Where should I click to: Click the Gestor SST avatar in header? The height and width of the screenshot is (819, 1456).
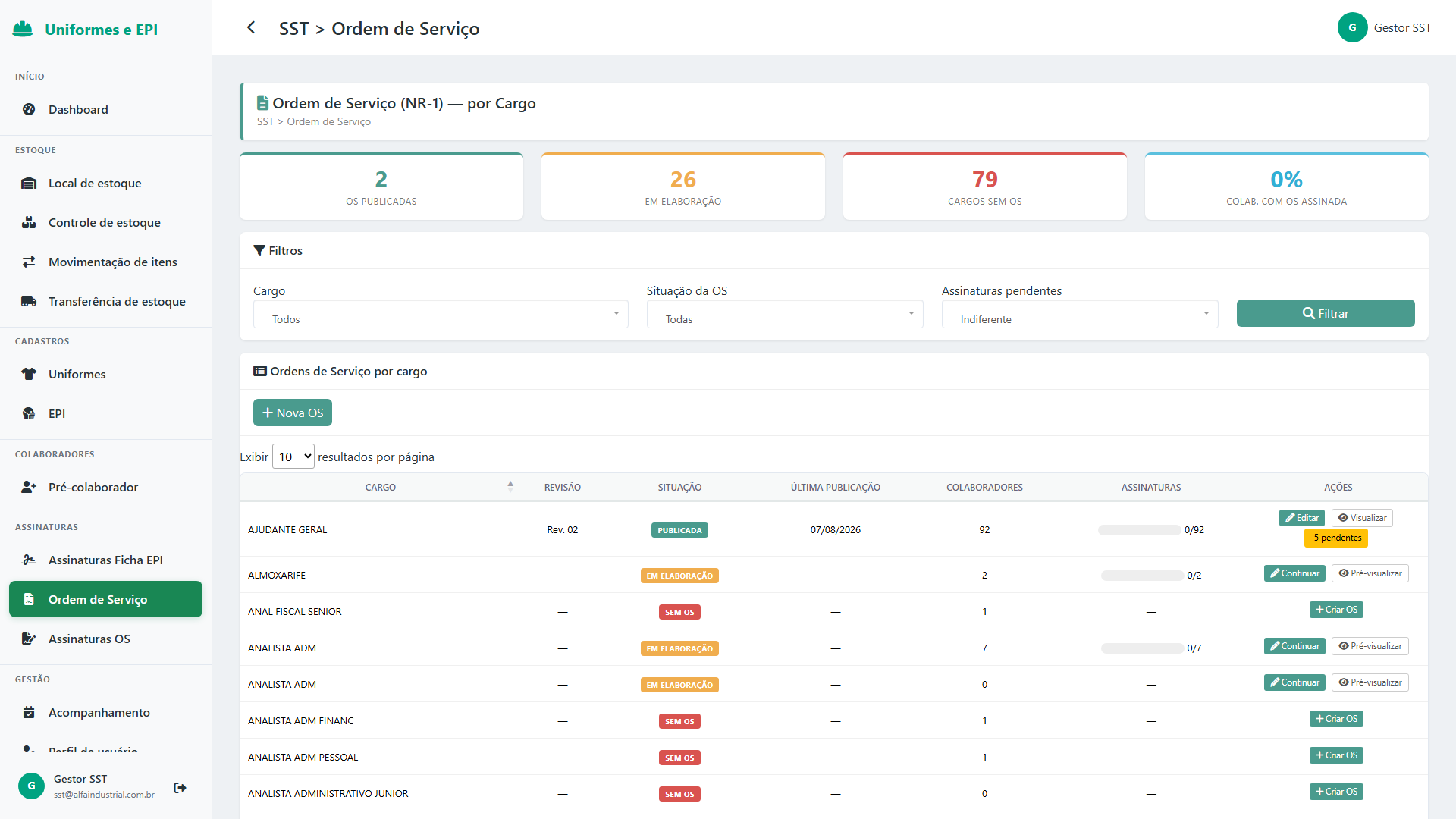[x=1352, y=28]
